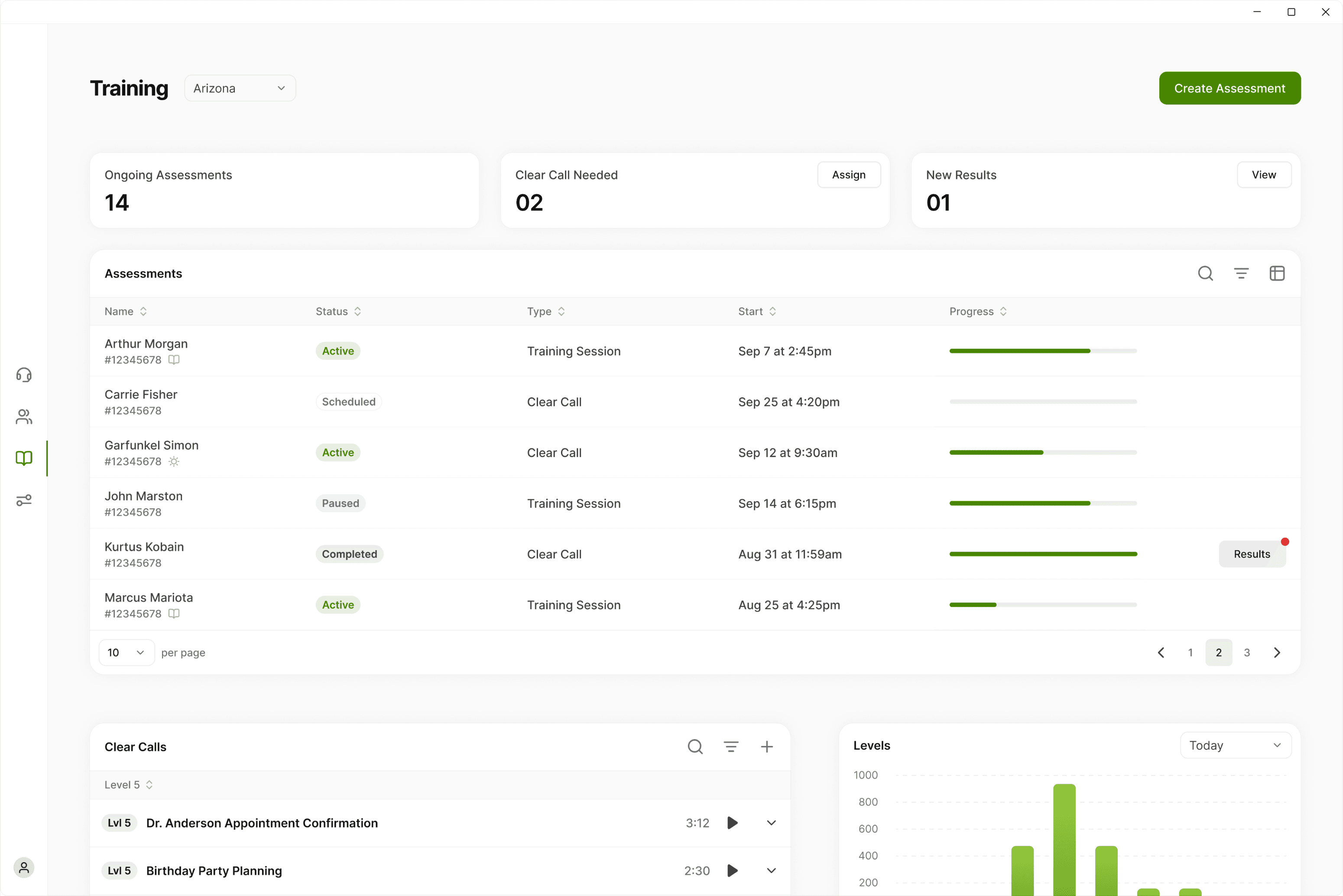Go to page 3 of assessments
This screenshot has height=896, width=1343.
click(x=1247, y=653)
